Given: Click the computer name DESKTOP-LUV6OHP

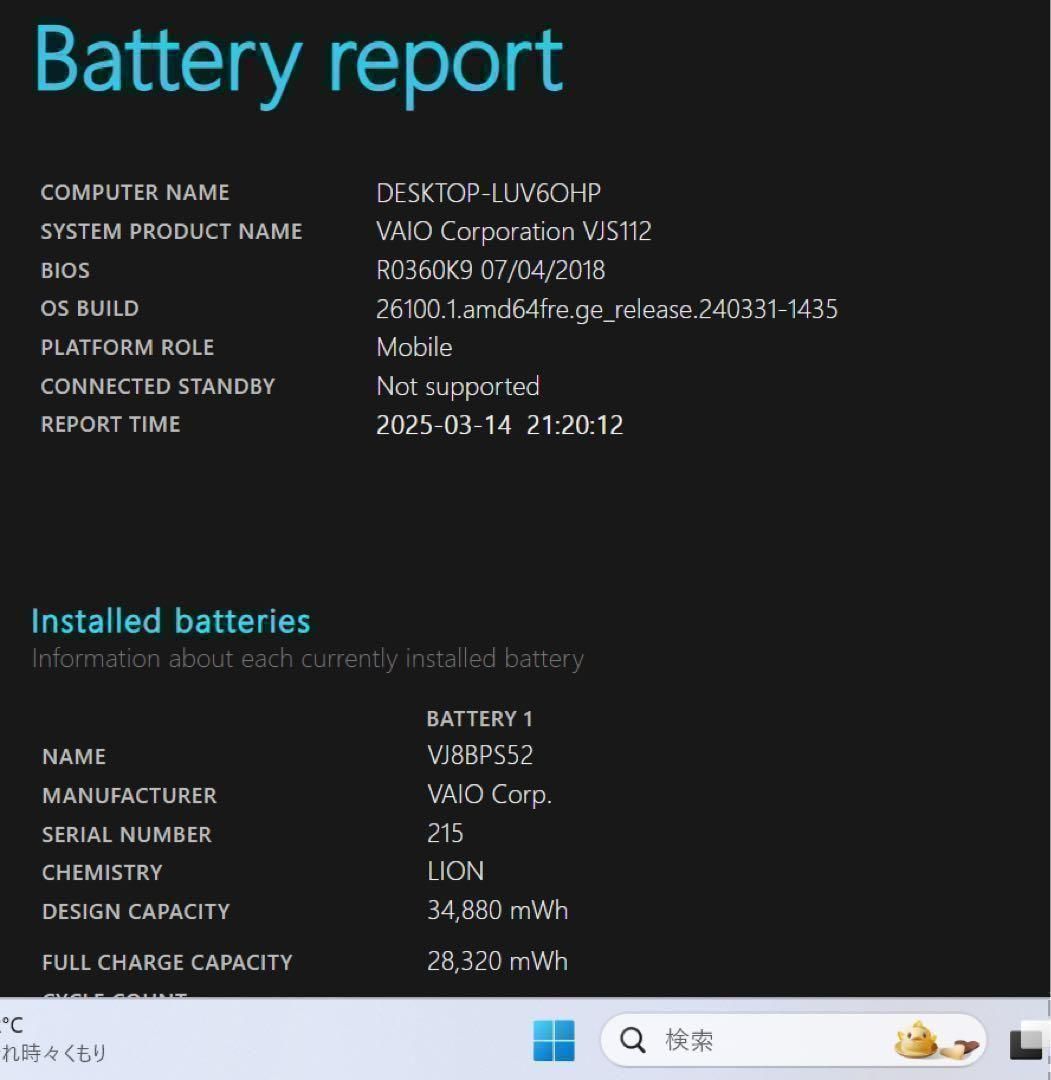Looking at the screenshot, I should tap(488, 193).
